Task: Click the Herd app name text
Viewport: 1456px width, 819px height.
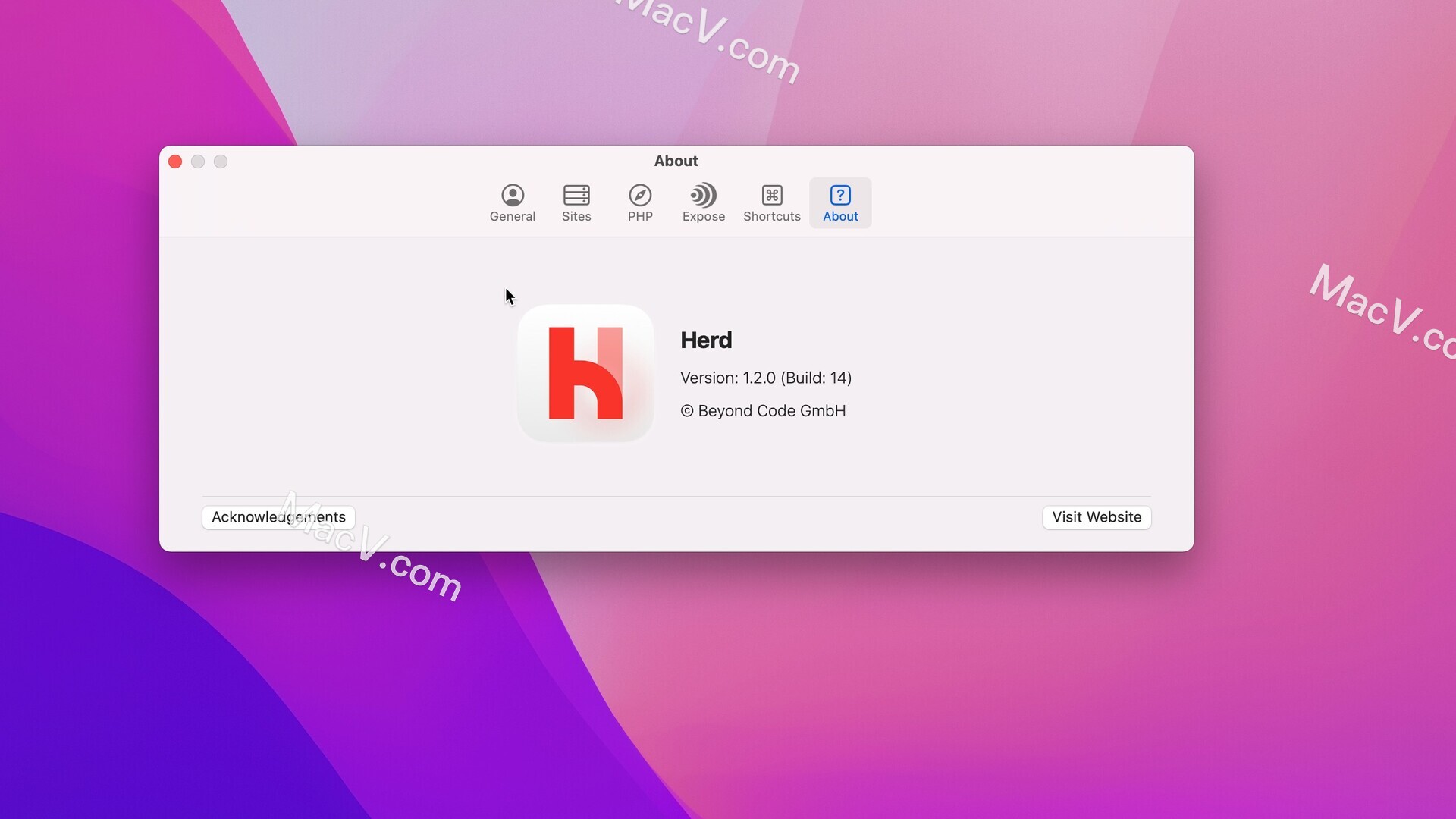Action: pyautogui.click(x=706, y=340)
